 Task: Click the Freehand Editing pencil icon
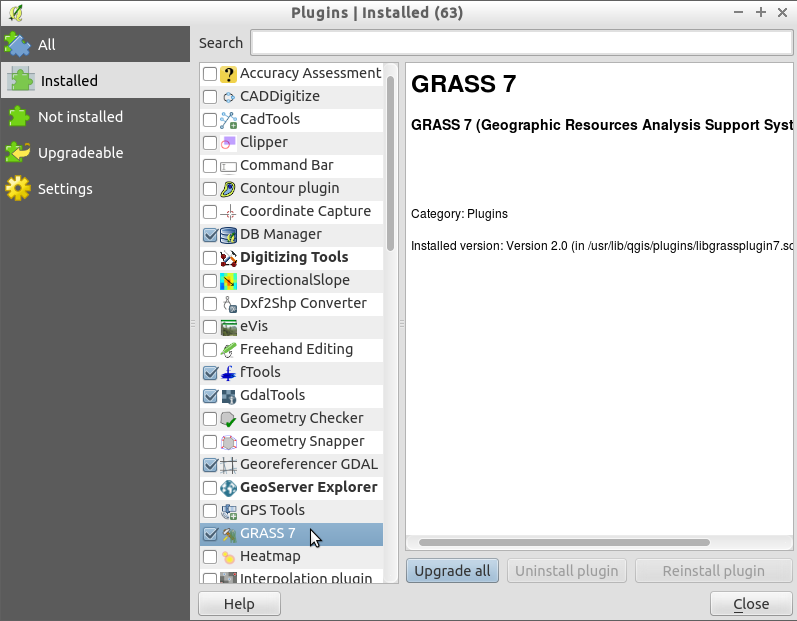[229, 350]
